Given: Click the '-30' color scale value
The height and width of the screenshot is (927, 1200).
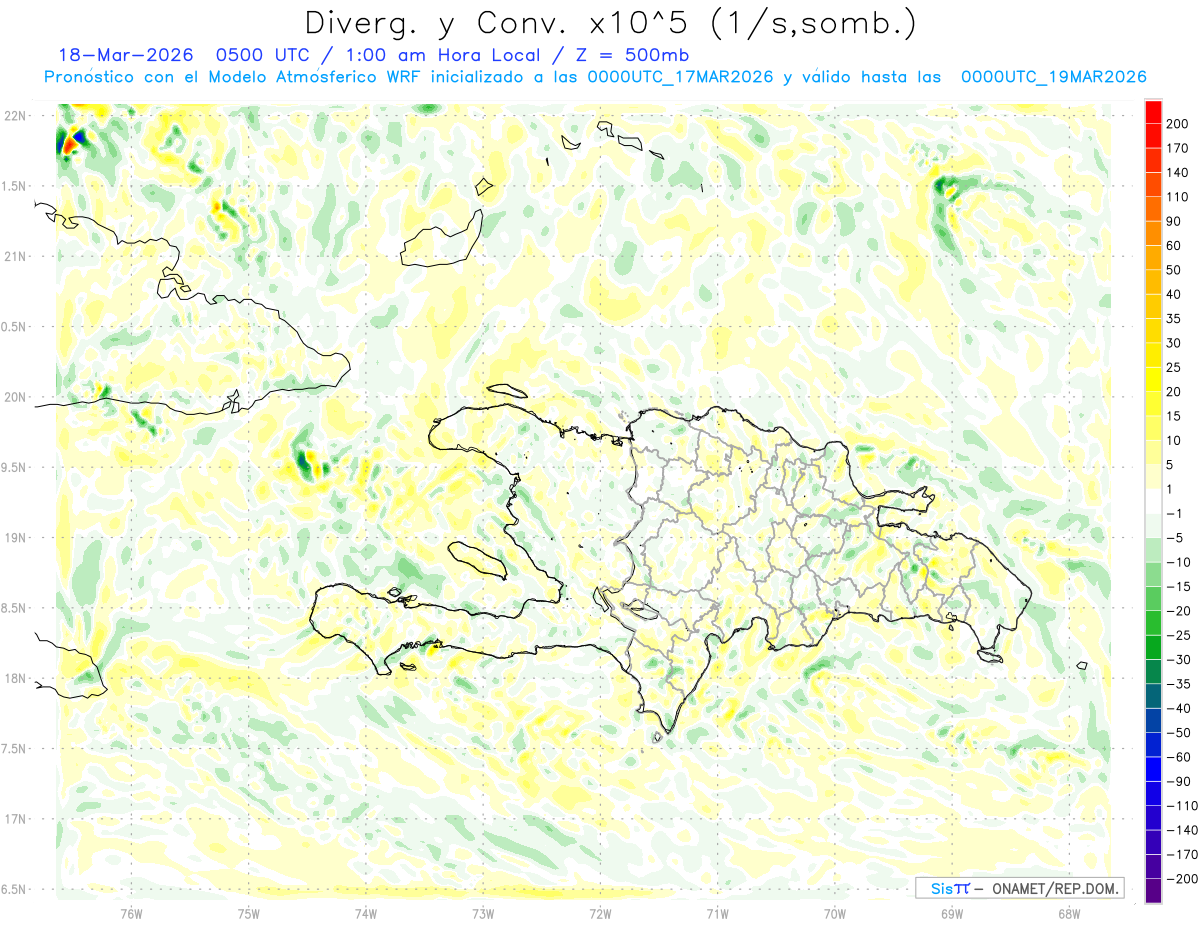Looking at the screenshot, I should [x=1177, y=659].
